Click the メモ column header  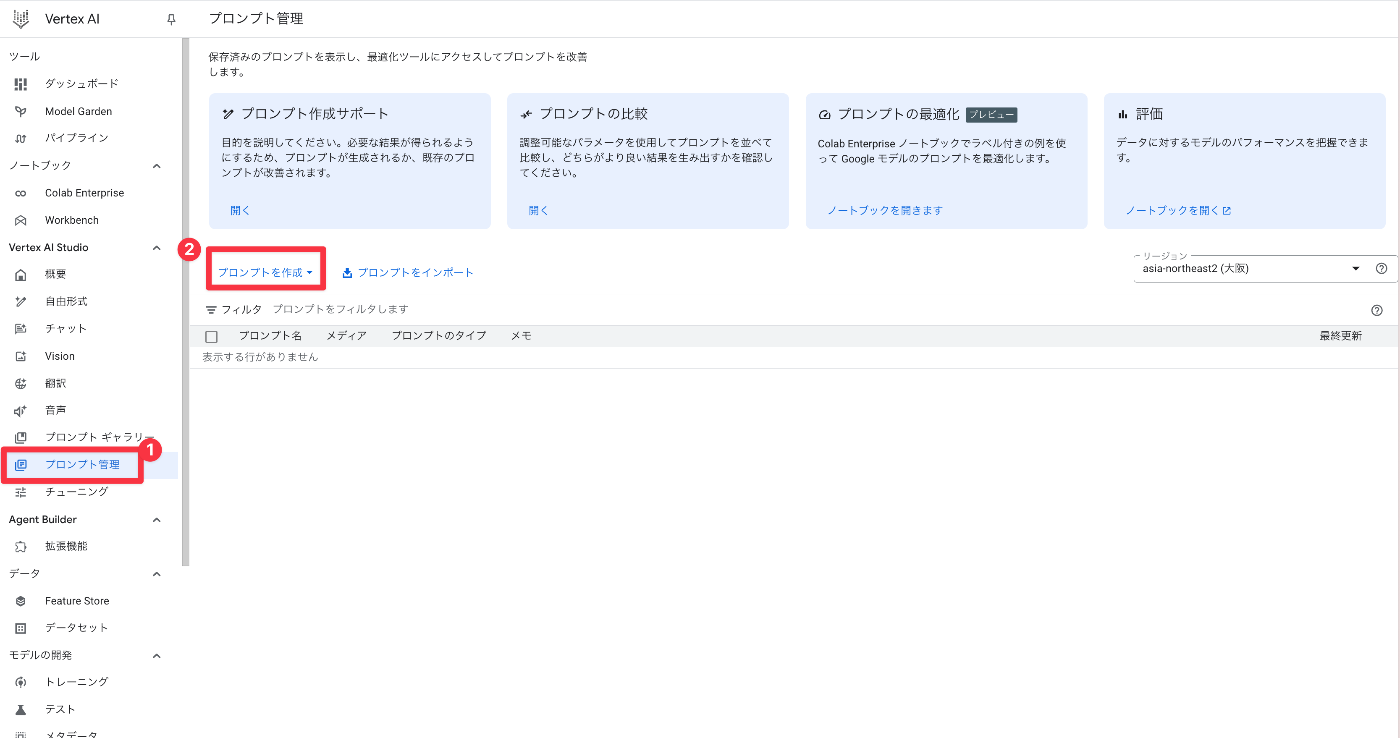(521, 336)
